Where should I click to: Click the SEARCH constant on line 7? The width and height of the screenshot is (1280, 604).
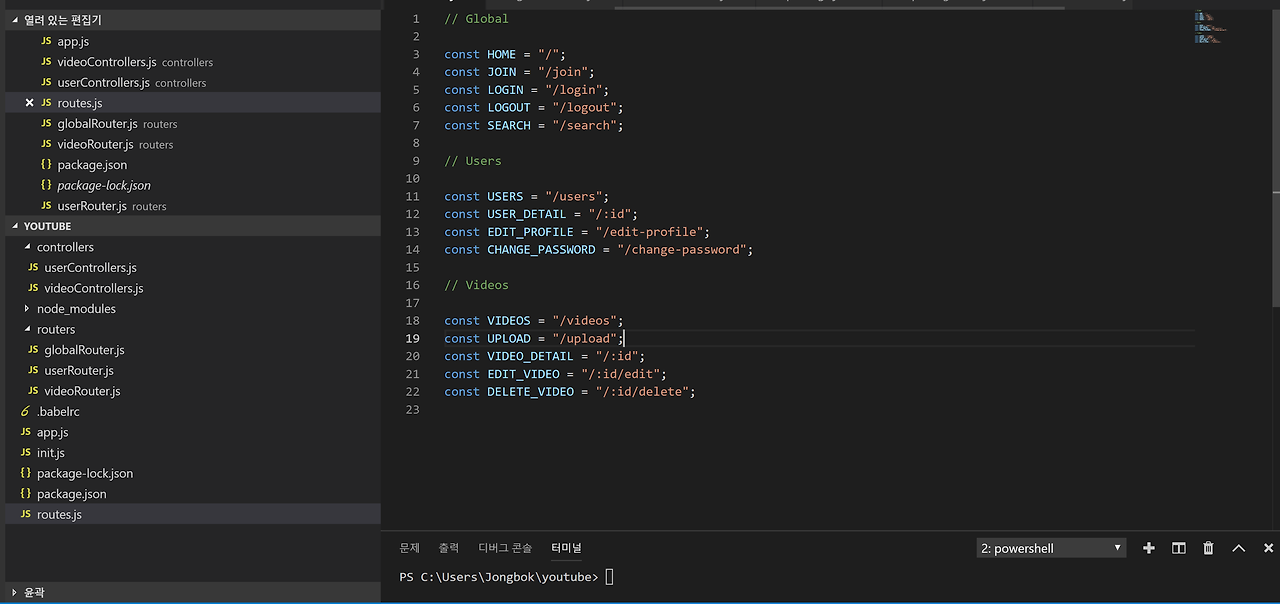509,126
